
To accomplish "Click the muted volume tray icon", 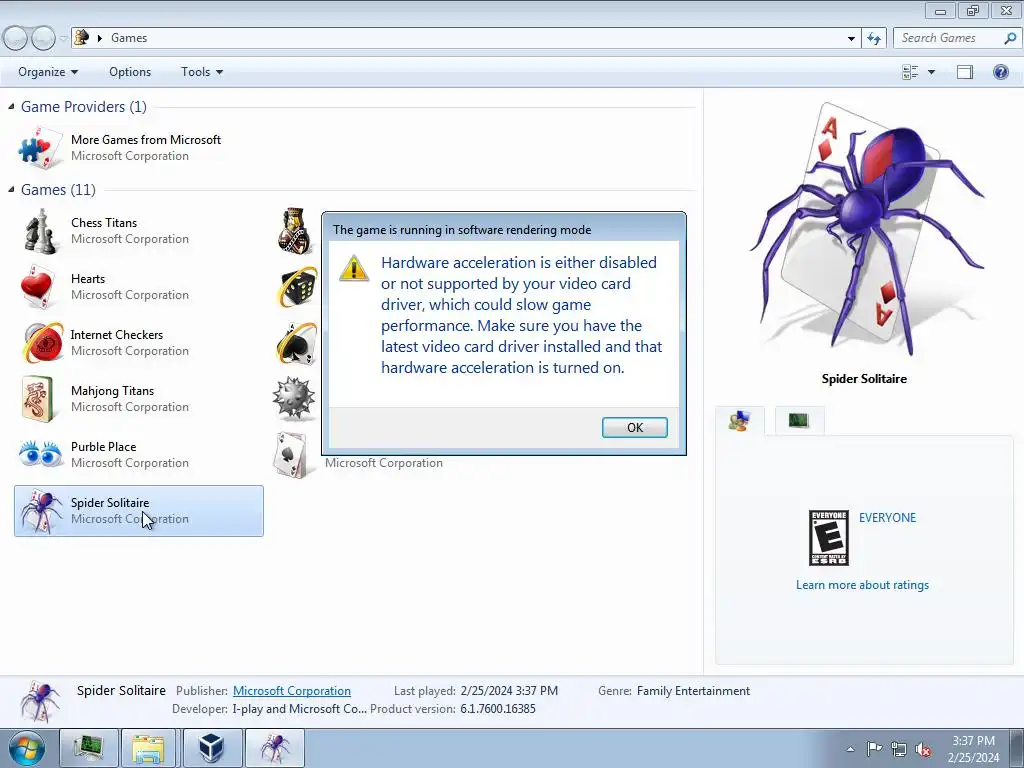I will (923, 749).
